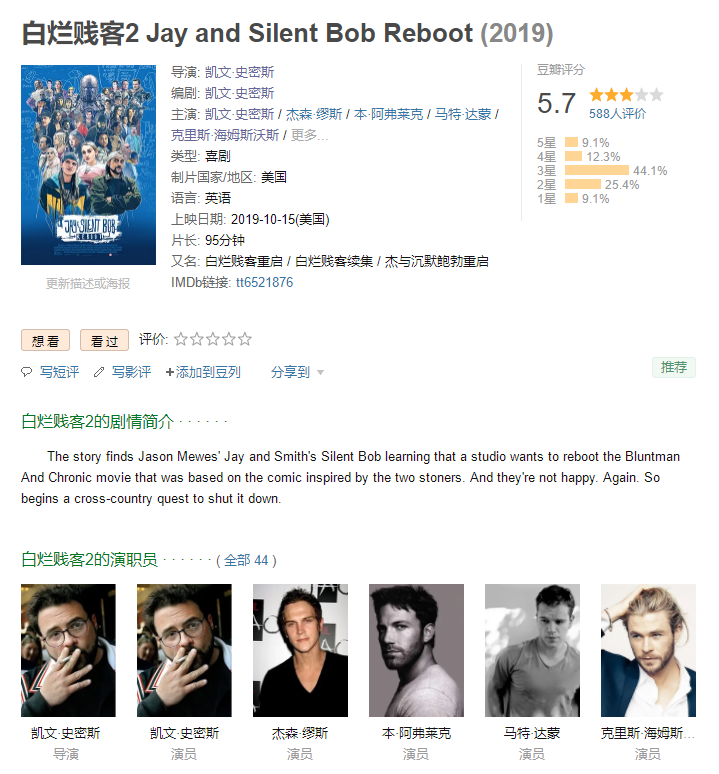719x774 pixels.
Task: Open the 588人评价 ratings link
Action: pyautogui.click(x=617, y=114)
